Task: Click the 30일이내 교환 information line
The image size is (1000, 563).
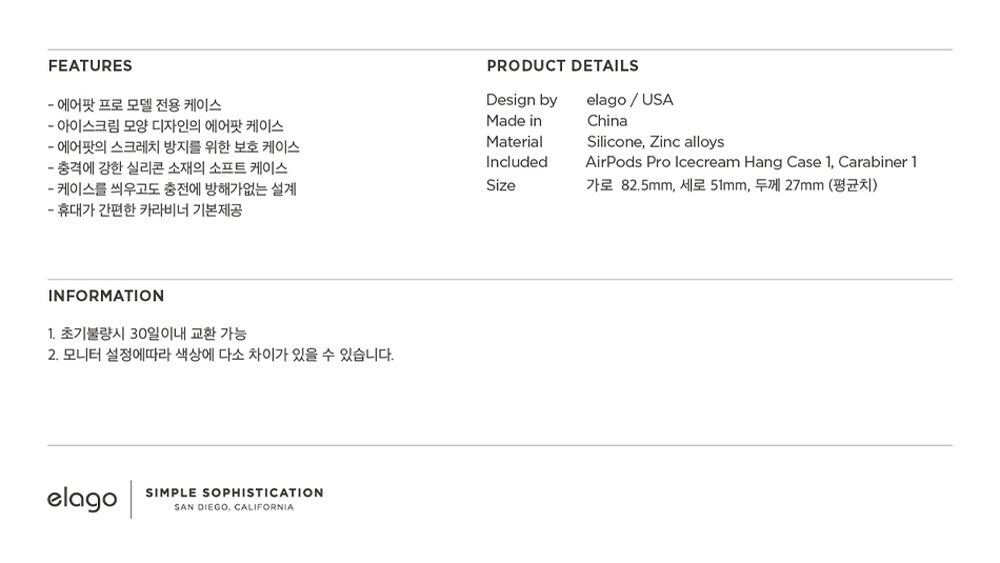Action: click(147, 333)
